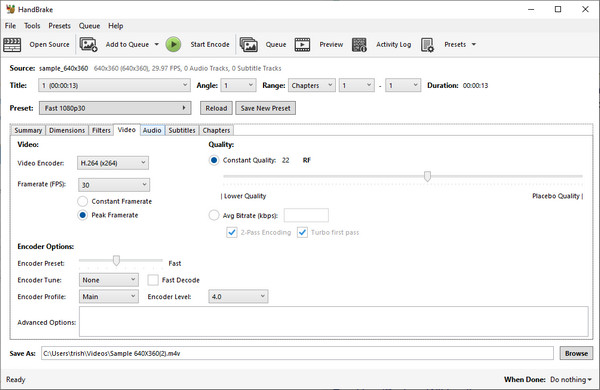
Task: Click the Constant Quality slider thumb
Action: click(x=427, y=176)
